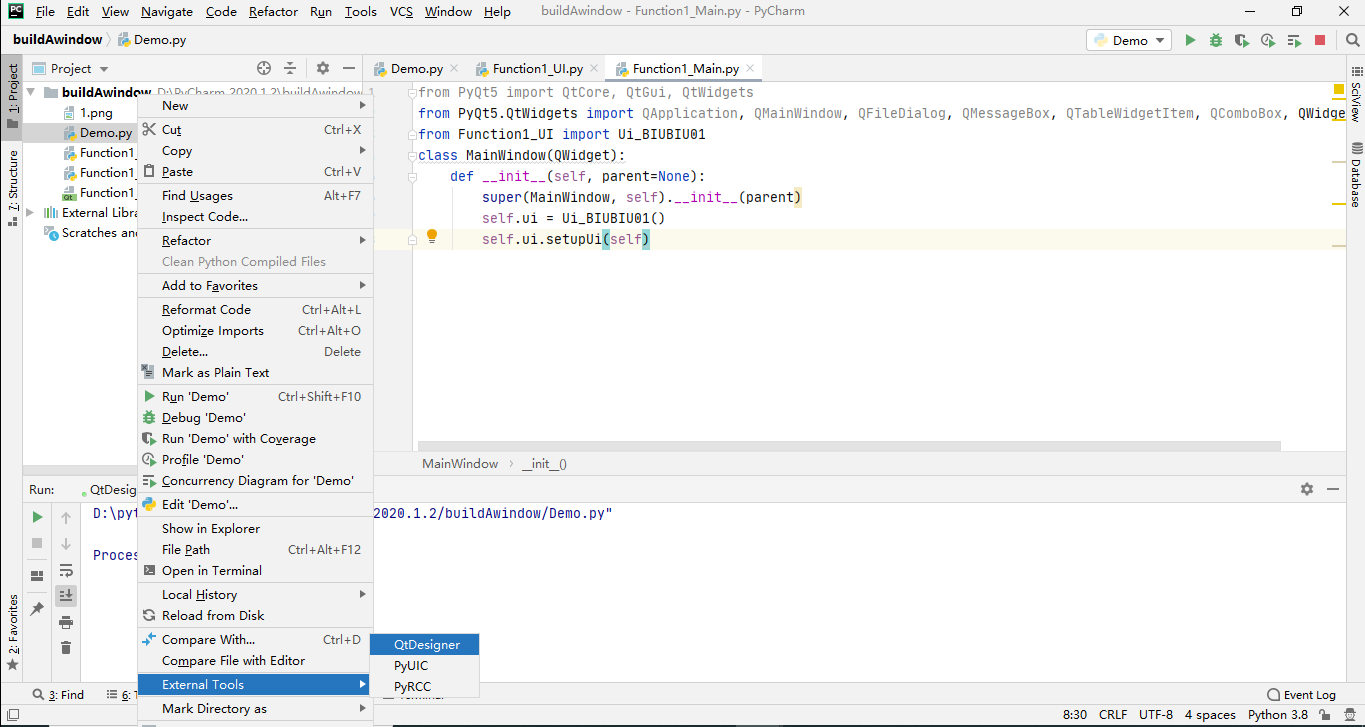Select Find Usages in context menu
1365x727 pixels.
coord(255,195)
